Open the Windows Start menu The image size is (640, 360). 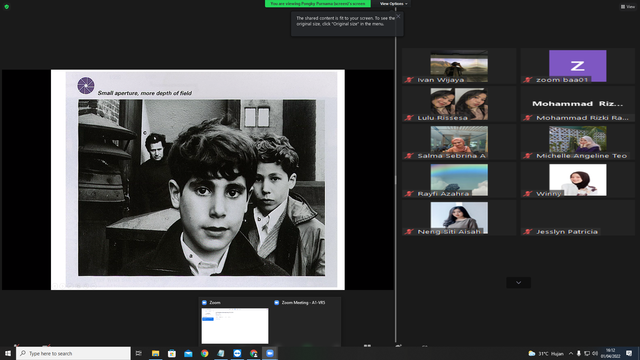coord(8,353)
